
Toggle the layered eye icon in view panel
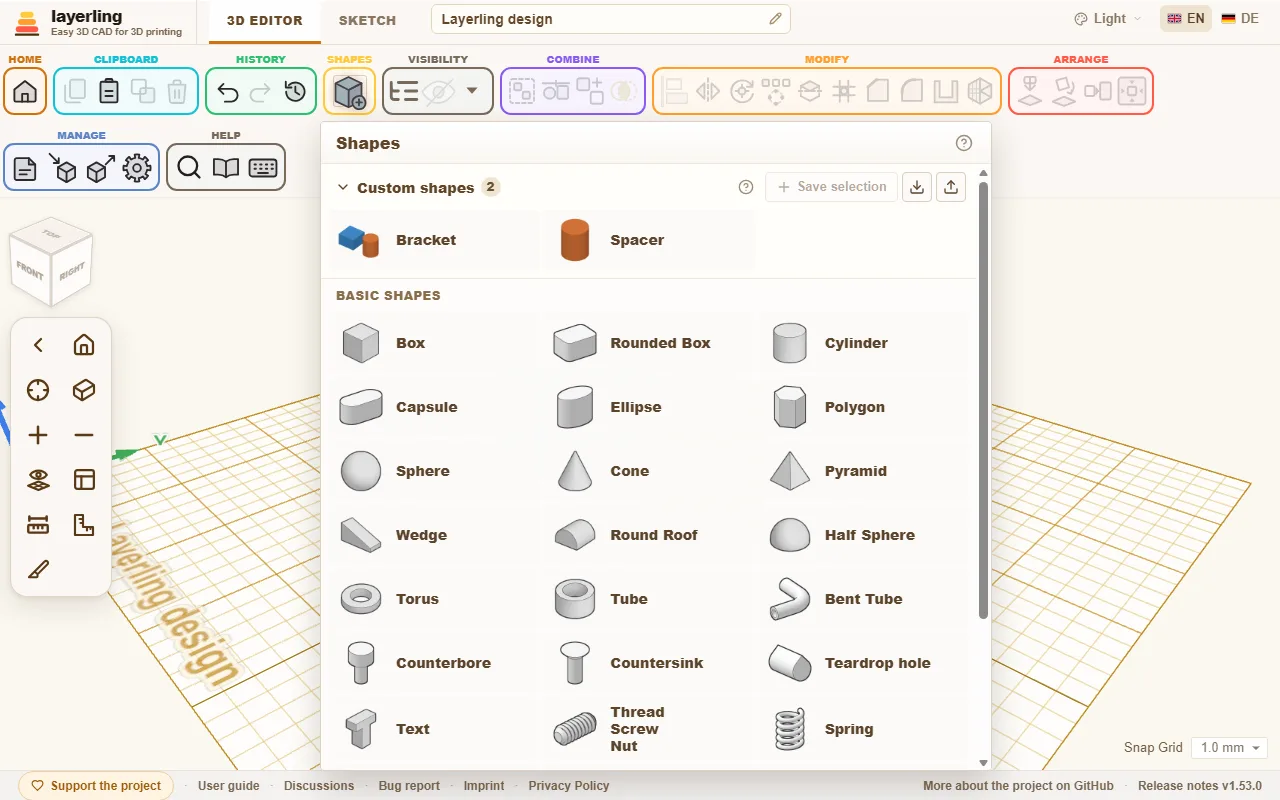coord(38,480)
